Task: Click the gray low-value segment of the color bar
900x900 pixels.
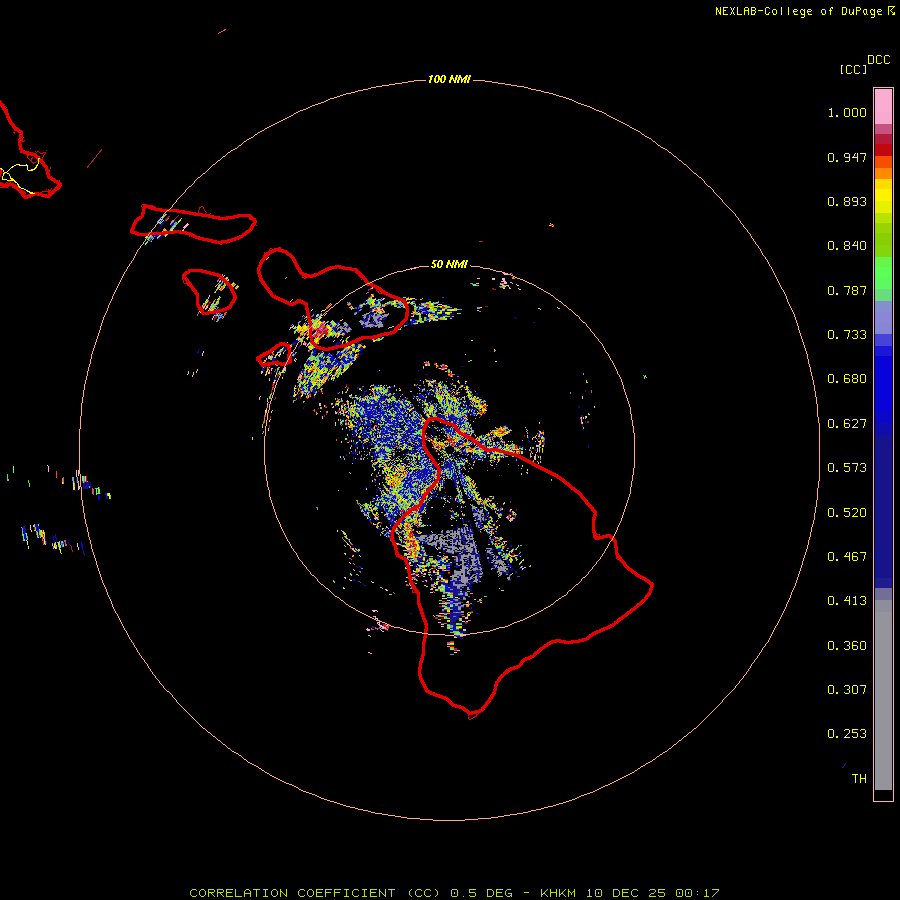Action: coord(883,695)
